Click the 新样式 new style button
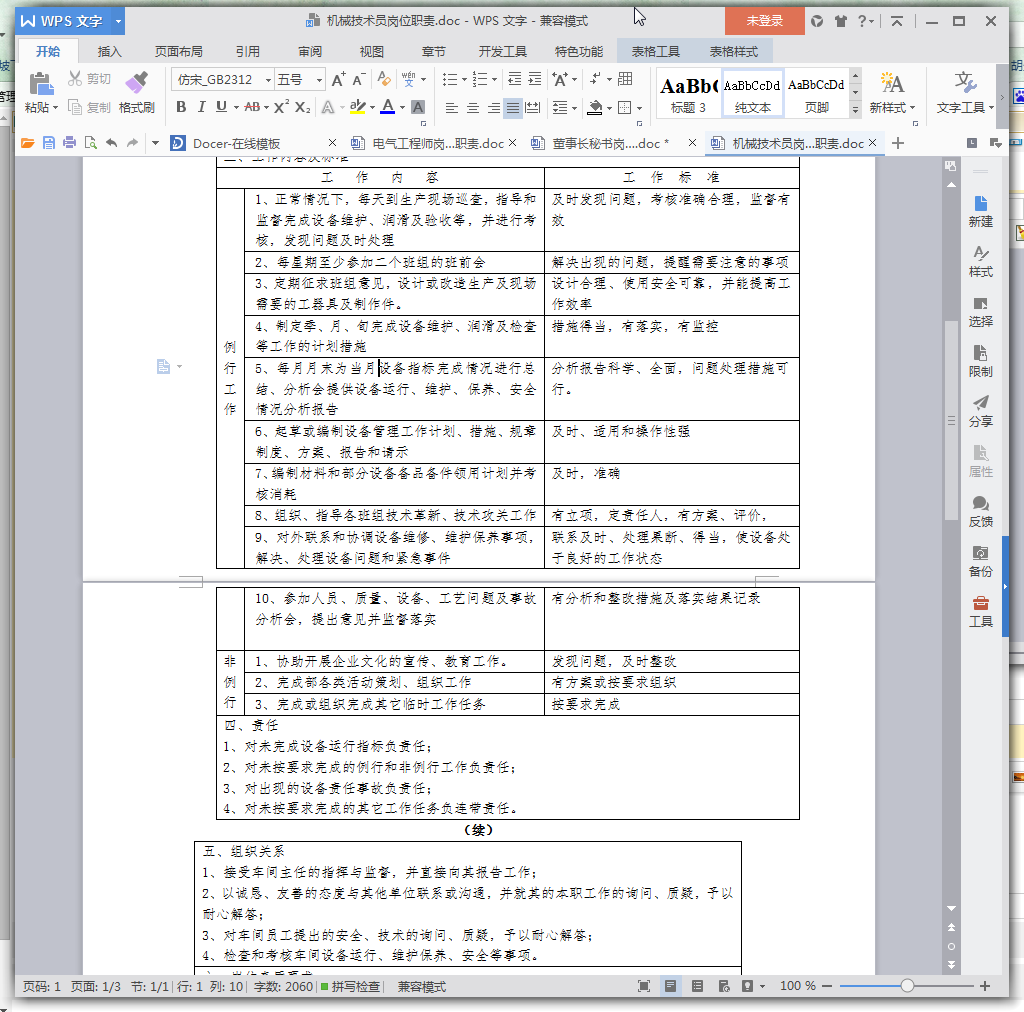This screenshot has width=1024, height=1012. tap(892, 93)
